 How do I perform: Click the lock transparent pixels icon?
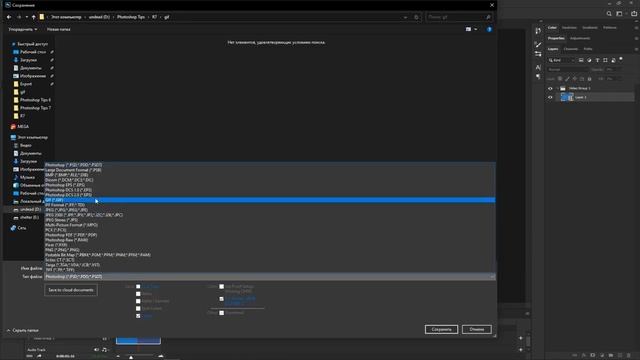(560, 79)
